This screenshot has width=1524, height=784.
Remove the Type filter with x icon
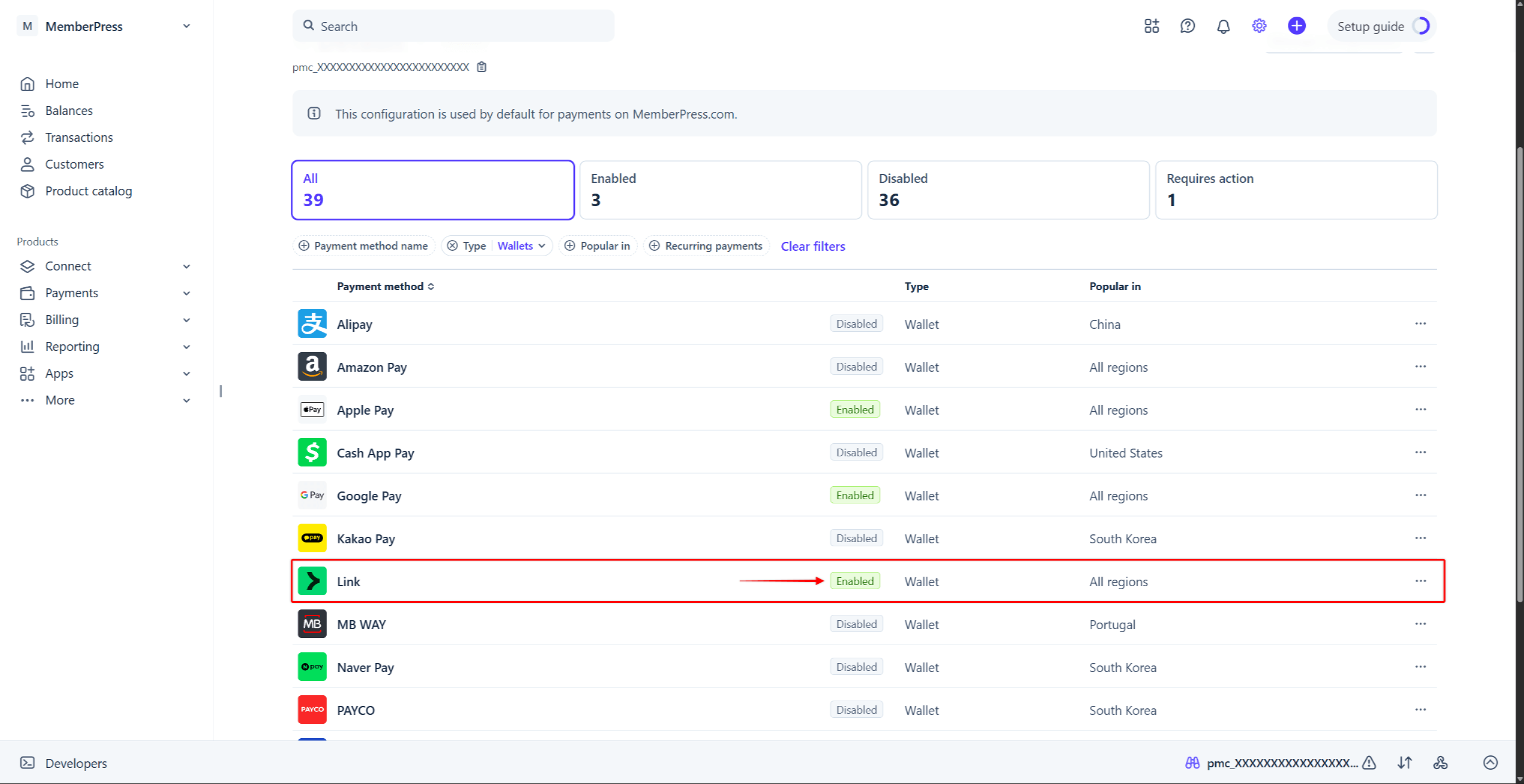(x=452, y=245)
